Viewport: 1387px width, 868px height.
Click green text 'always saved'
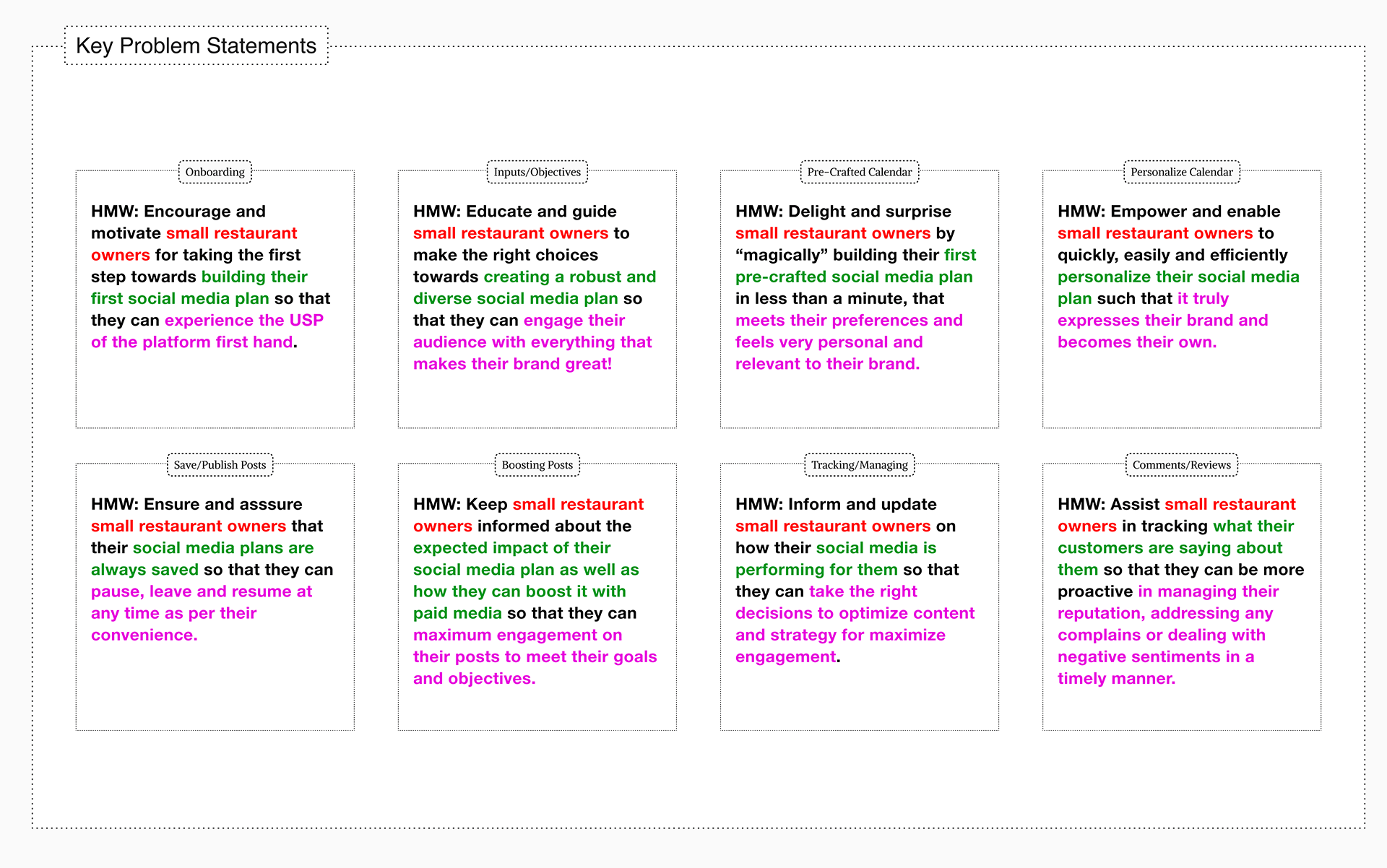point(144,570)
